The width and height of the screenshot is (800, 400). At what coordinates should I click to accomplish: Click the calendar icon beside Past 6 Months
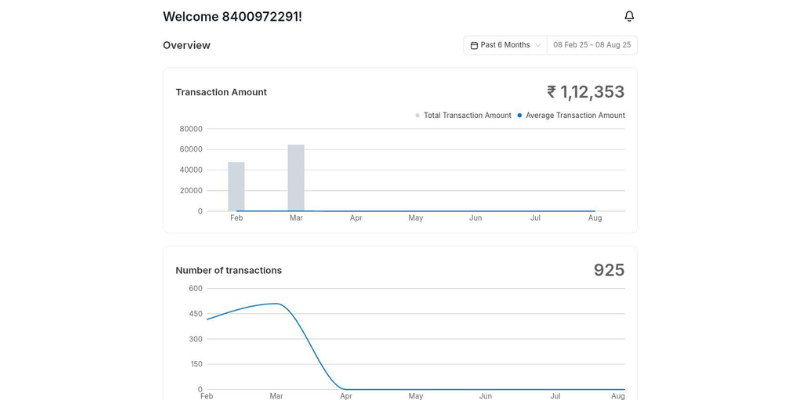tap(474, 45)
